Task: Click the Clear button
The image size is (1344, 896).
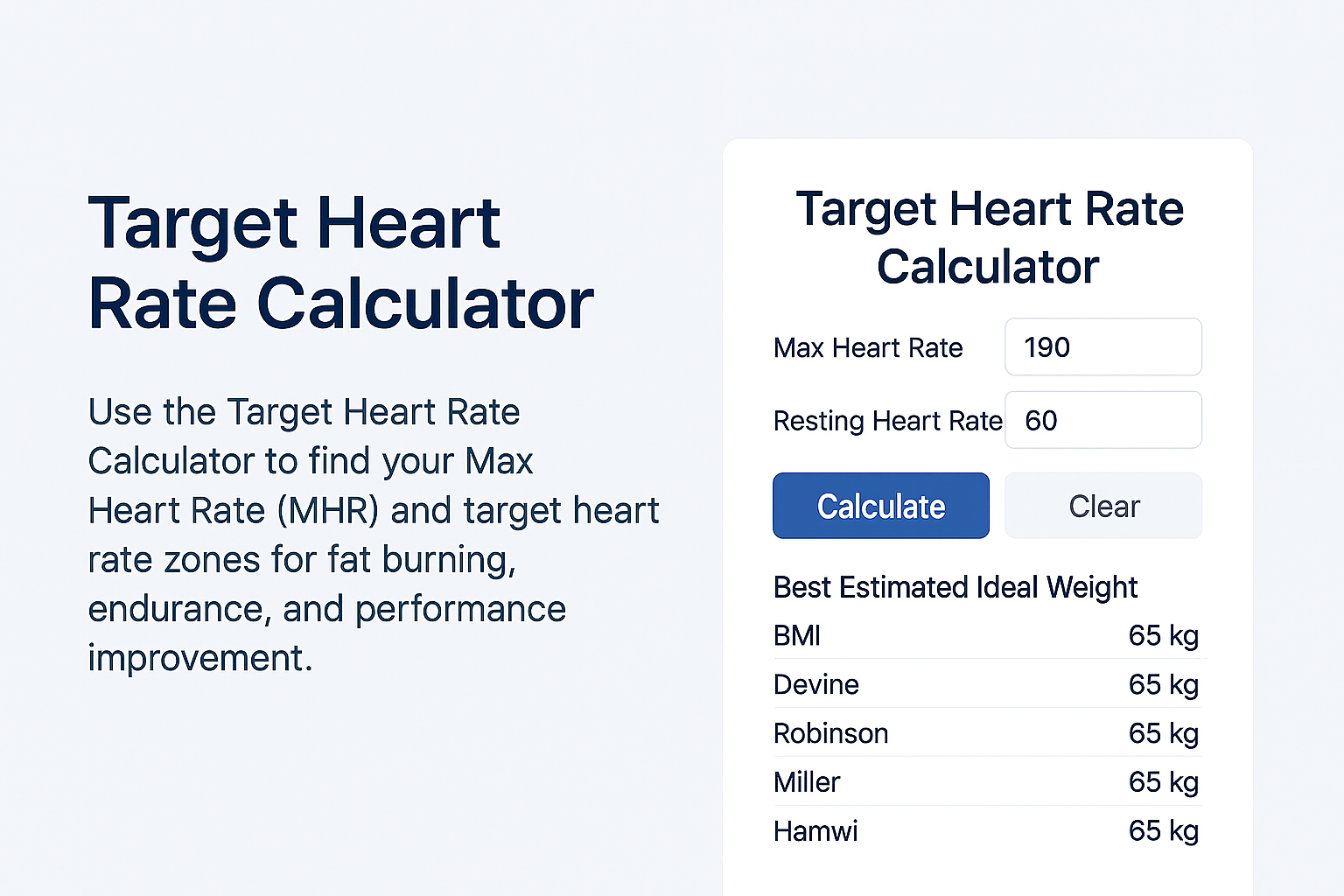Action: pos(1103,506)
